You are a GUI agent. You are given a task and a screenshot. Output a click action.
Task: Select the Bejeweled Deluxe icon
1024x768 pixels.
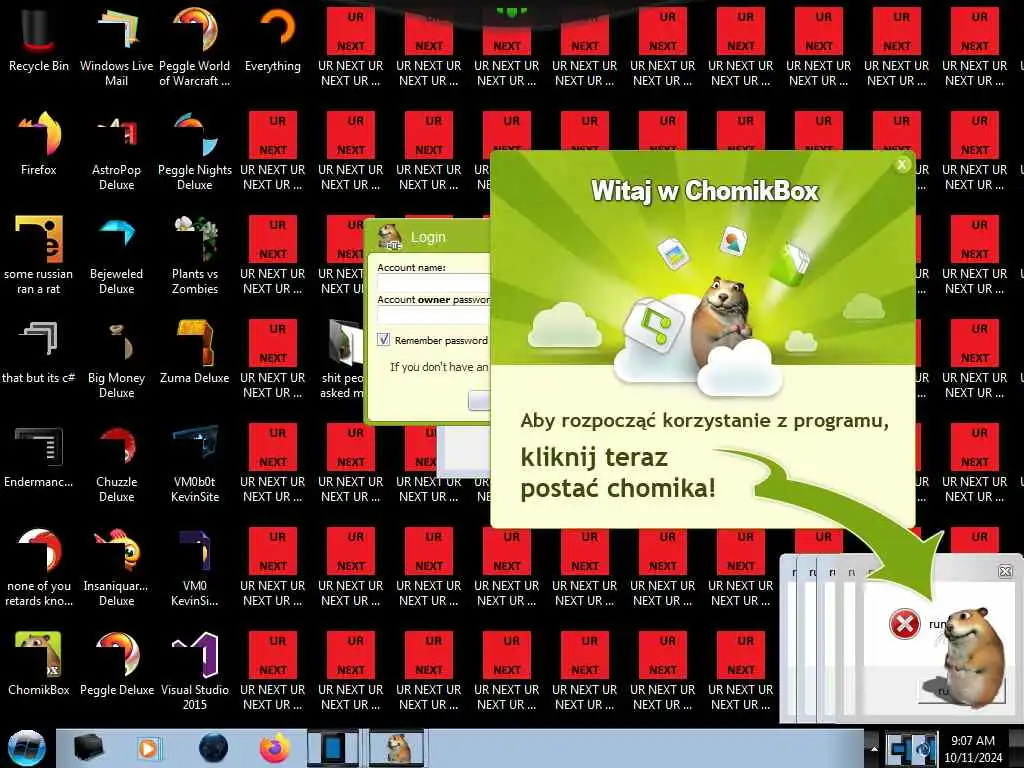click(116, 255)
